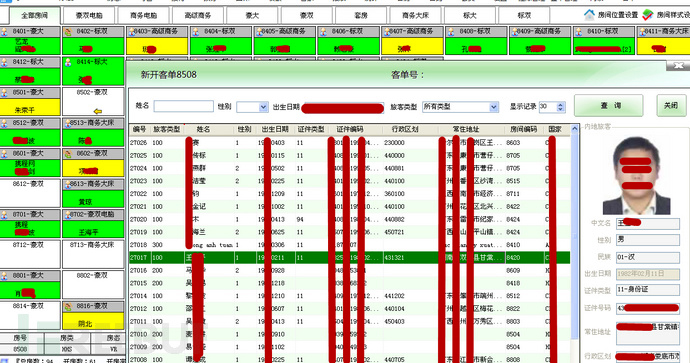690x363 pixels.
Task: Click the icon on room 8602-豪双 header
Action: pyautogui.click(x=68, y=154)
